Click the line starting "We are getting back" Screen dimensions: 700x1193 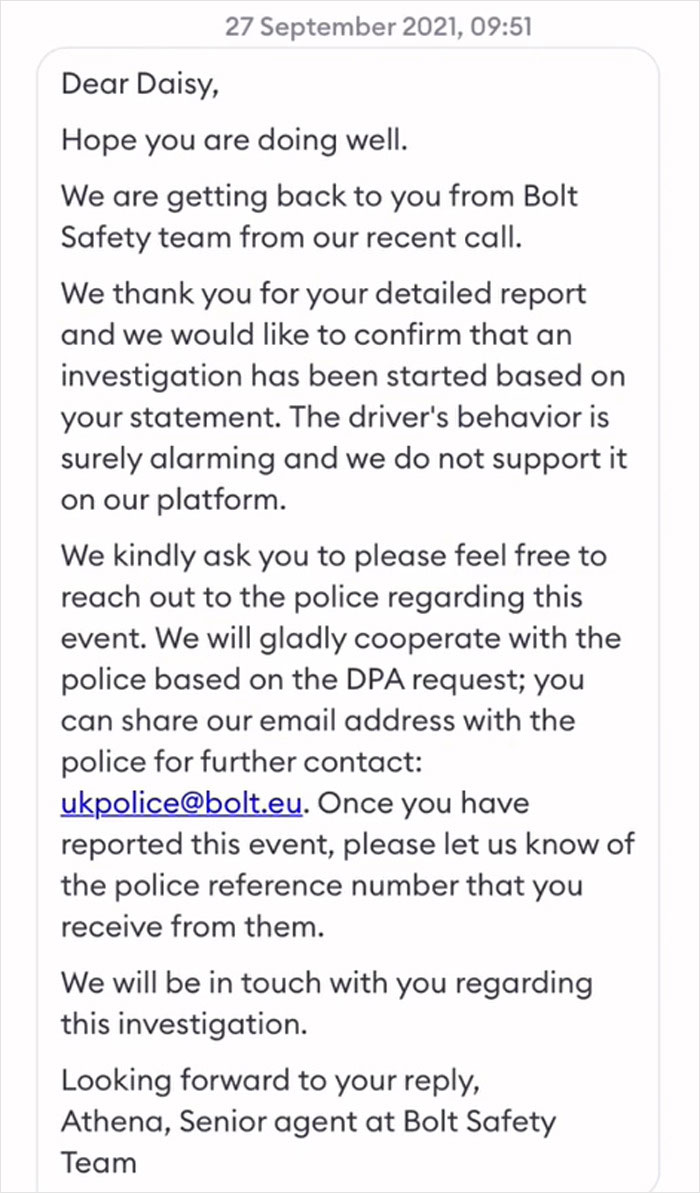point(320,195)
